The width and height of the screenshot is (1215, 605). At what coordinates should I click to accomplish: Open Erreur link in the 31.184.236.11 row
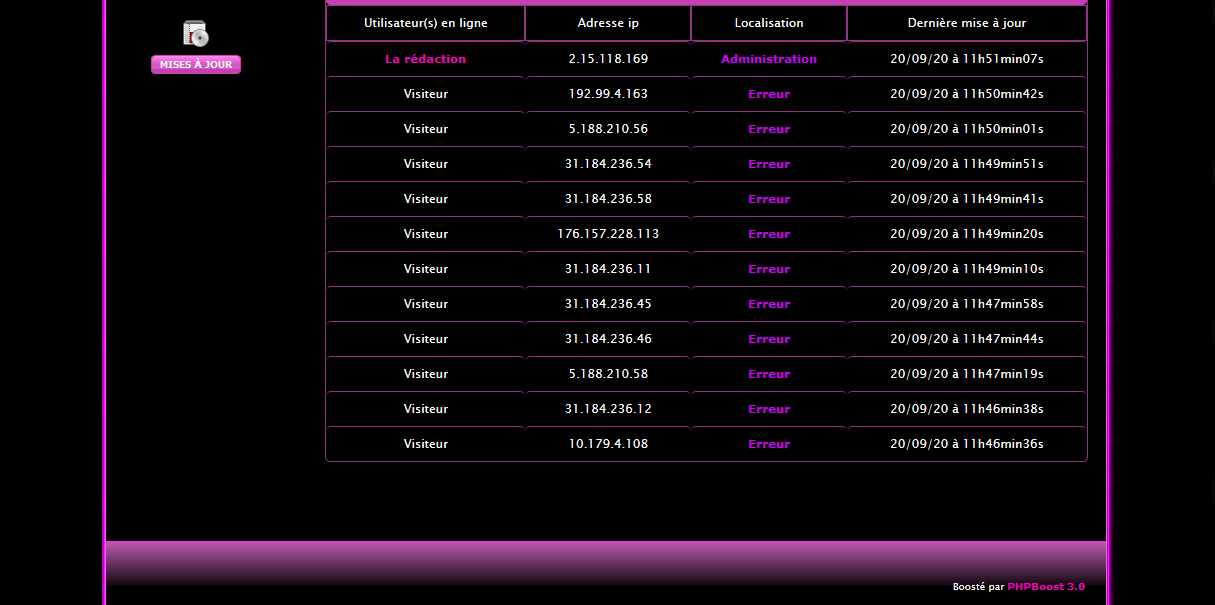(768, 269)
